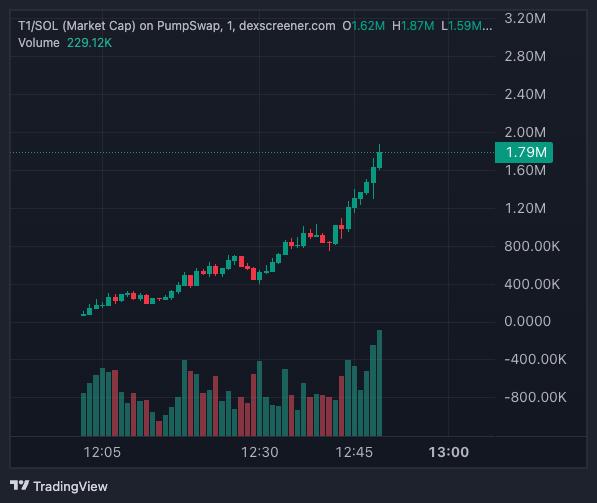
Task: Click the -400.00K price axis label
Action: coord(535,359)
